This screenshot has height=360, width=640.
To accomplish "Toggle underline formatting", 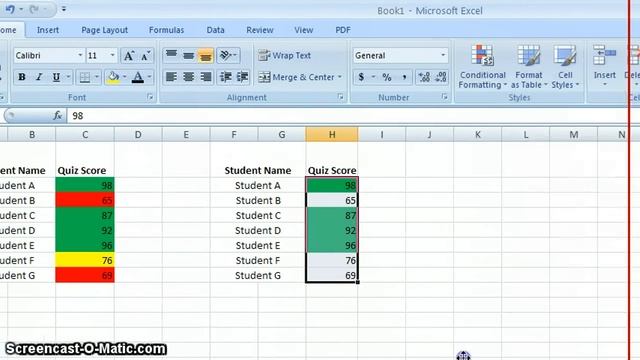I will point(56,77).
